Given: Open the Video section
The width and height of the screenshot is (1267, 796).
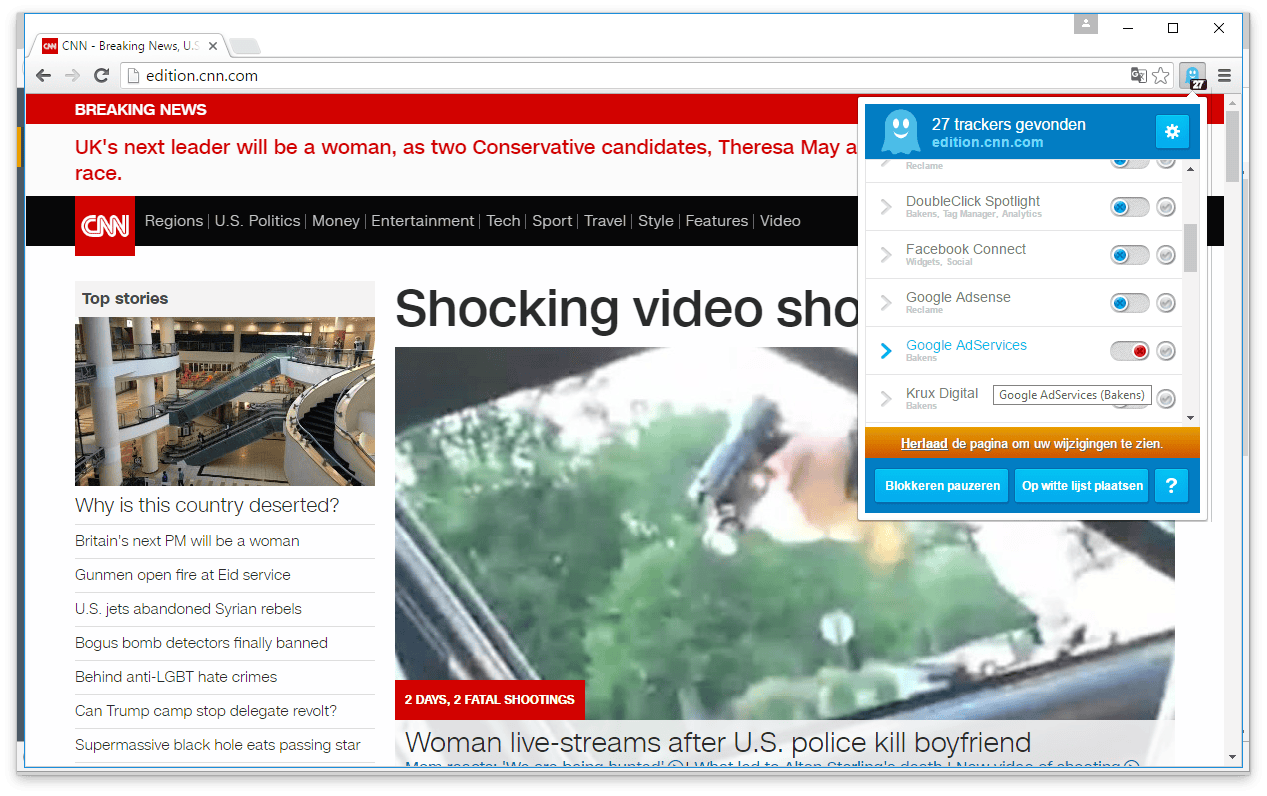Looking at the screenshot, I should coord(780,221).
